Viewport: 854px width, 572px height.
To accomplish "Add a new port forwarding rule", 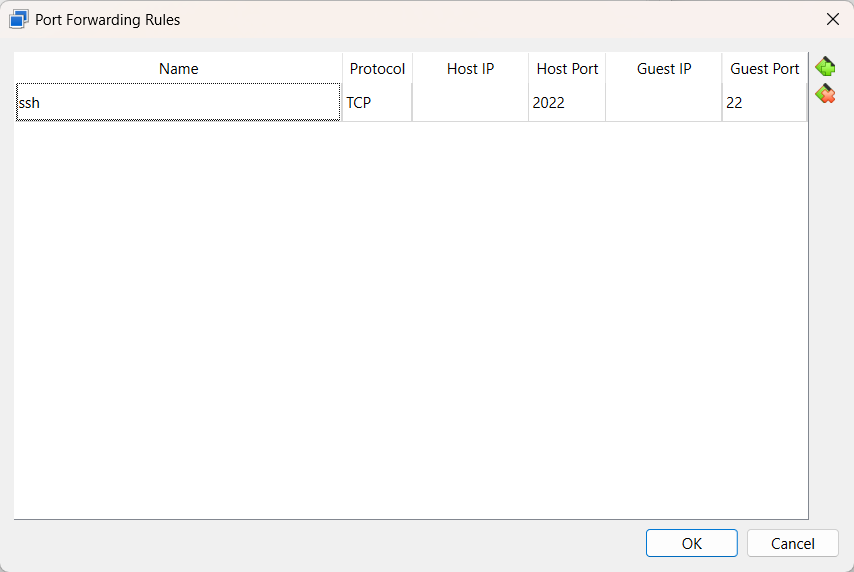I will 825,67.
